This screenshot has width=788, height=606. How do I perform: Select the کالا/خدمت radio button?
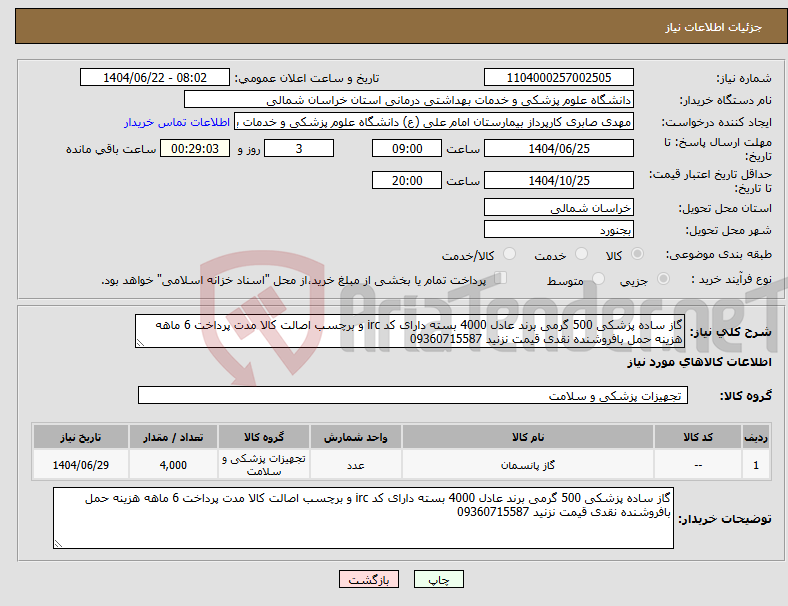tap(510, 254)
